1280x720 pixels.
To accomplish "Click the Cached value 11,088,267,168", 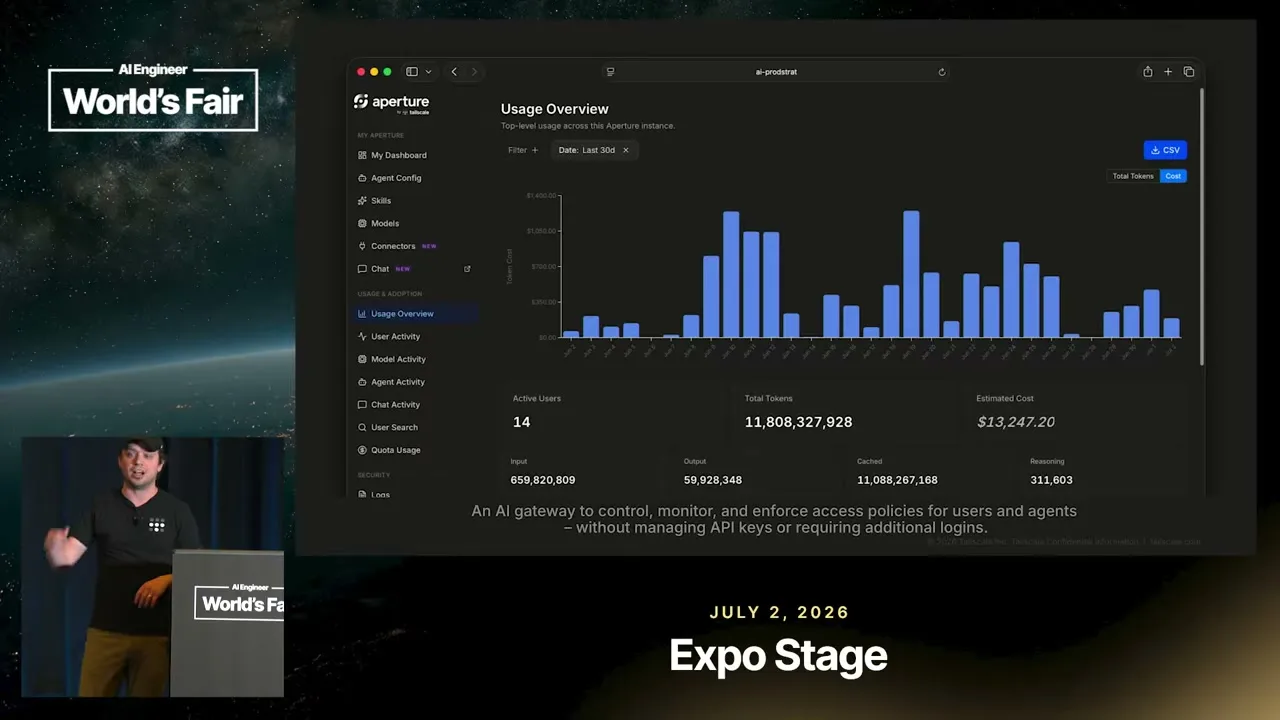I will [897, 480].
